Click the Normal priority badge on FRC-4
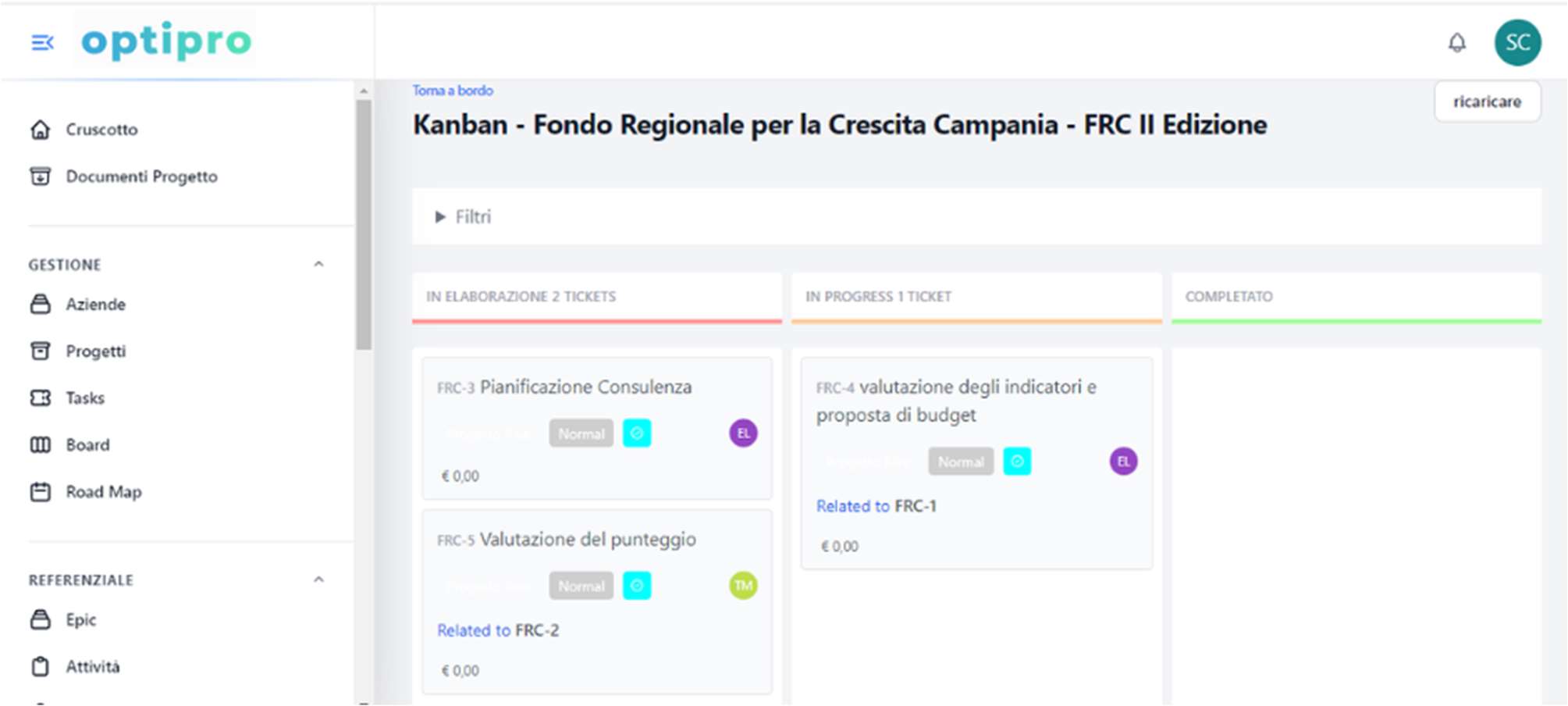Screen dimensions: 1568x706 961,462
